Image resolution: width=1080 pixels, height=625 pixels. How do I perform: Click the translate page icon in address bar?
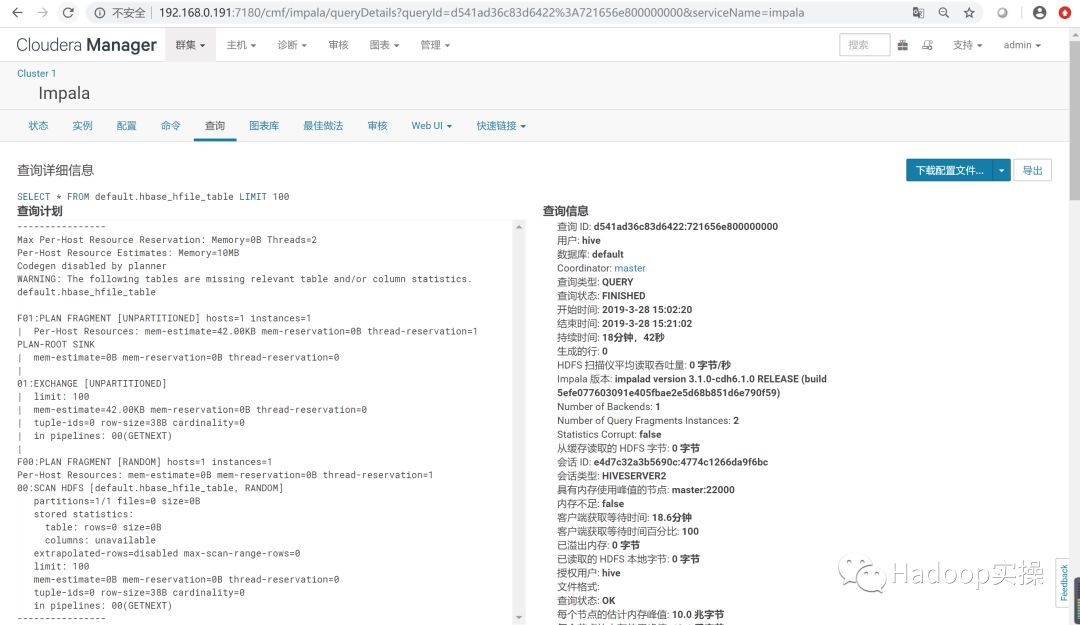[918, 12]
